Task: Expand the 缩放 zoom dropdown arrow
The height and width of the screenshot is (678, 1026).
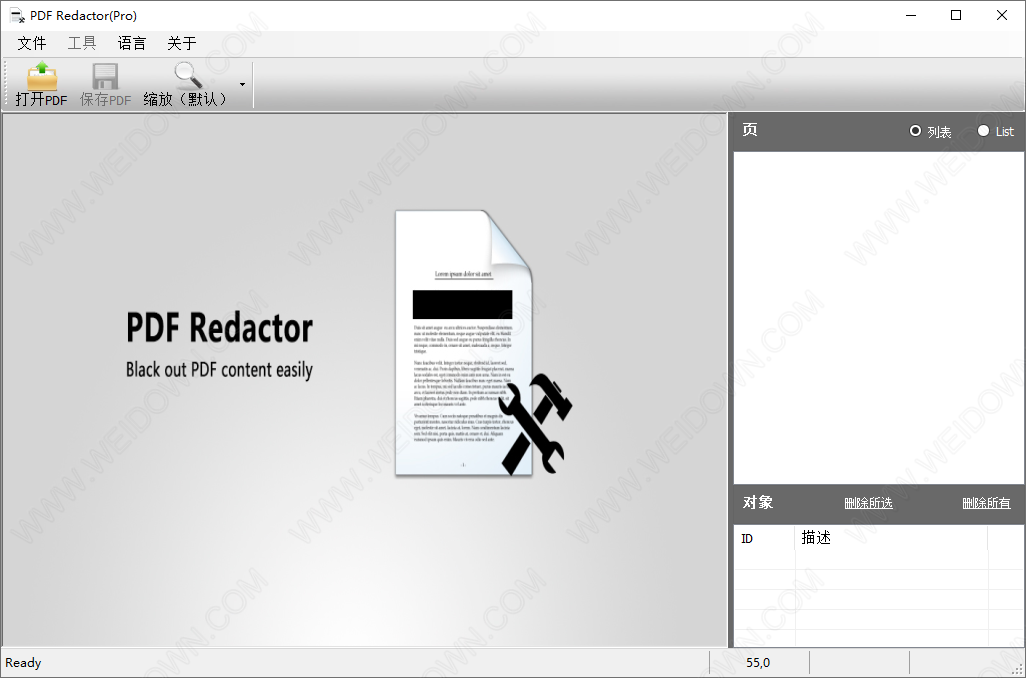Action: coord(243,84)
